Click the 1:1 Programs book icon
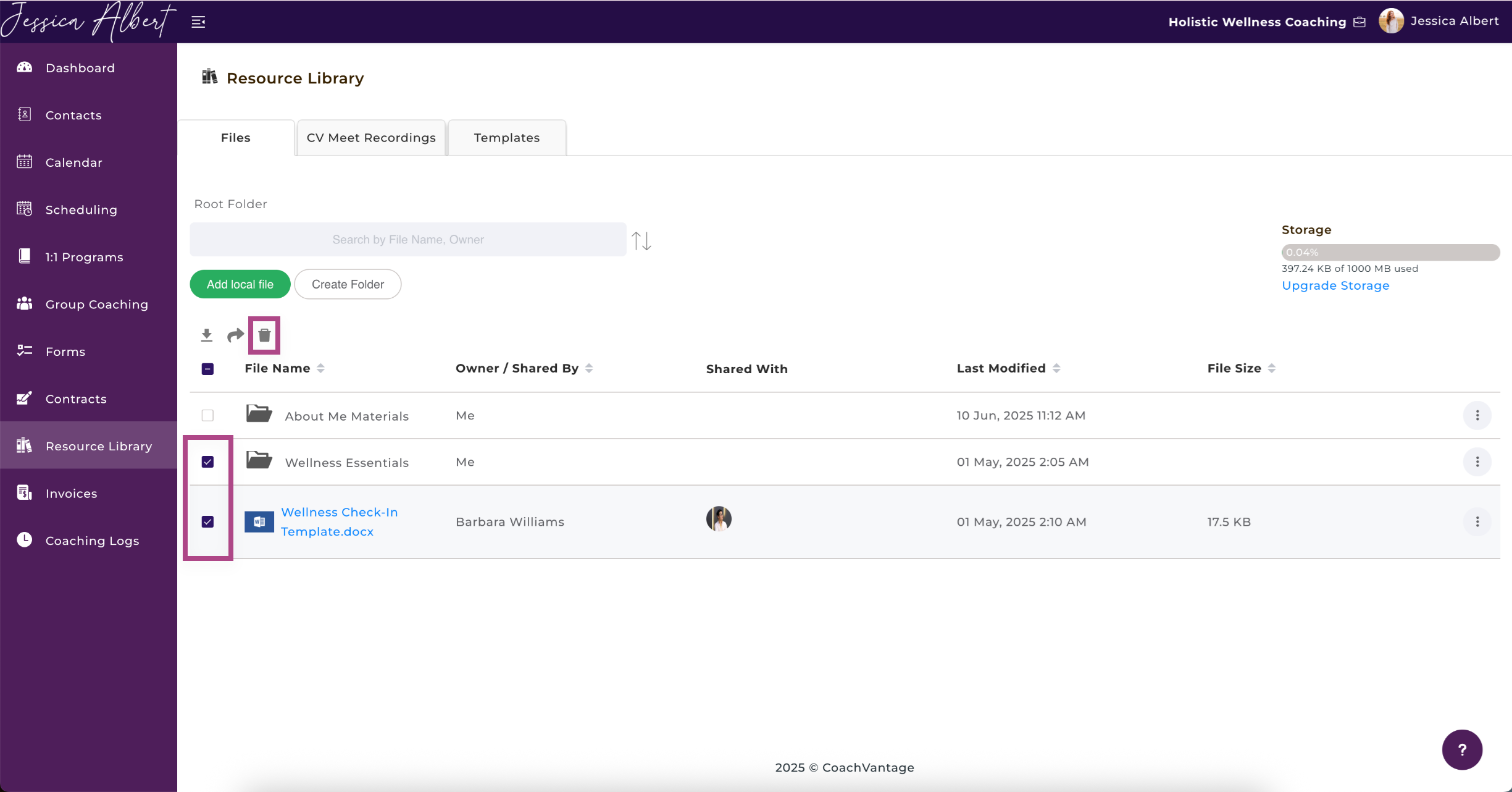 pos(25,256)
